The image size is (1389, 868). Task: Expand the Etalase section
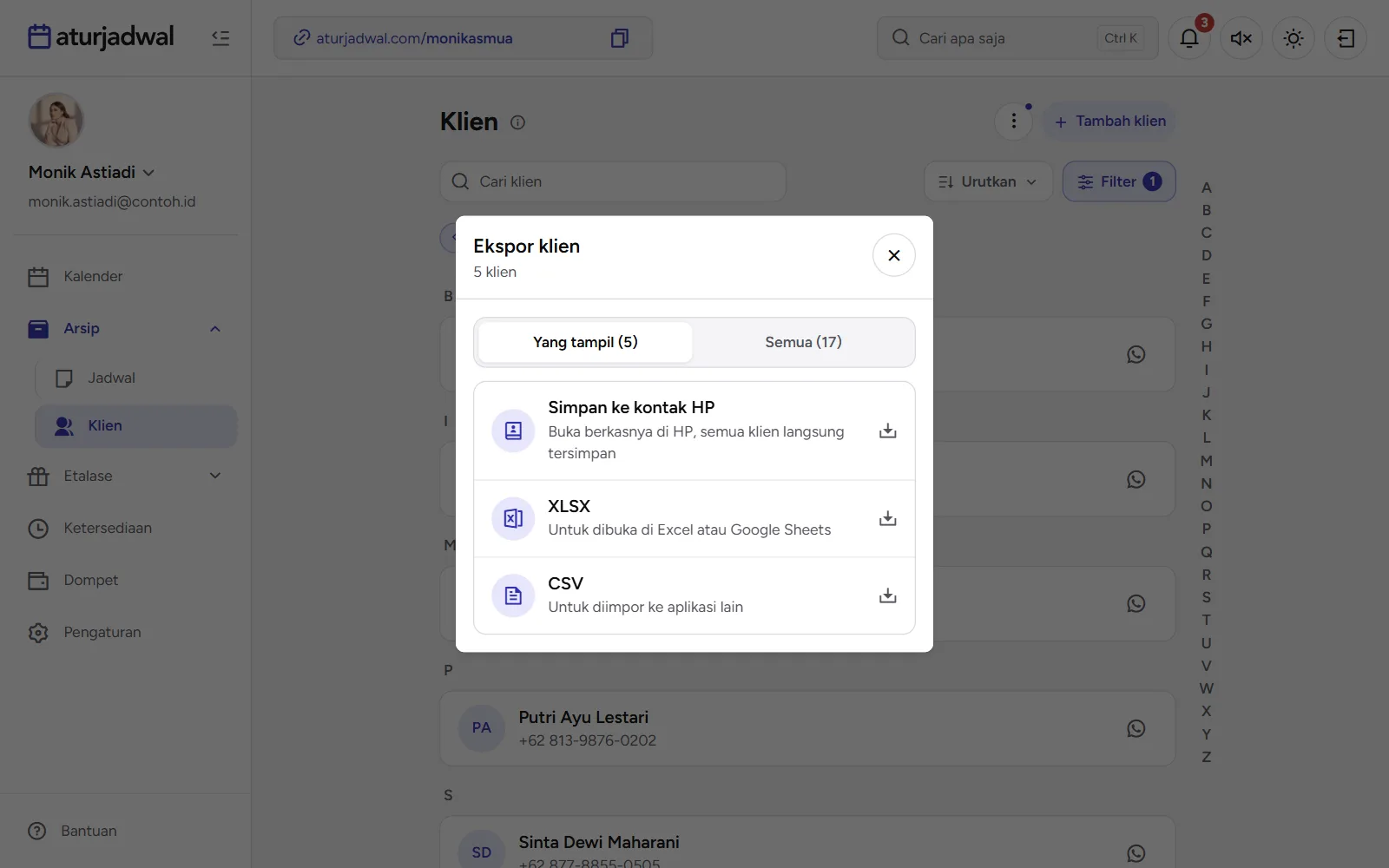coord(127,476)
